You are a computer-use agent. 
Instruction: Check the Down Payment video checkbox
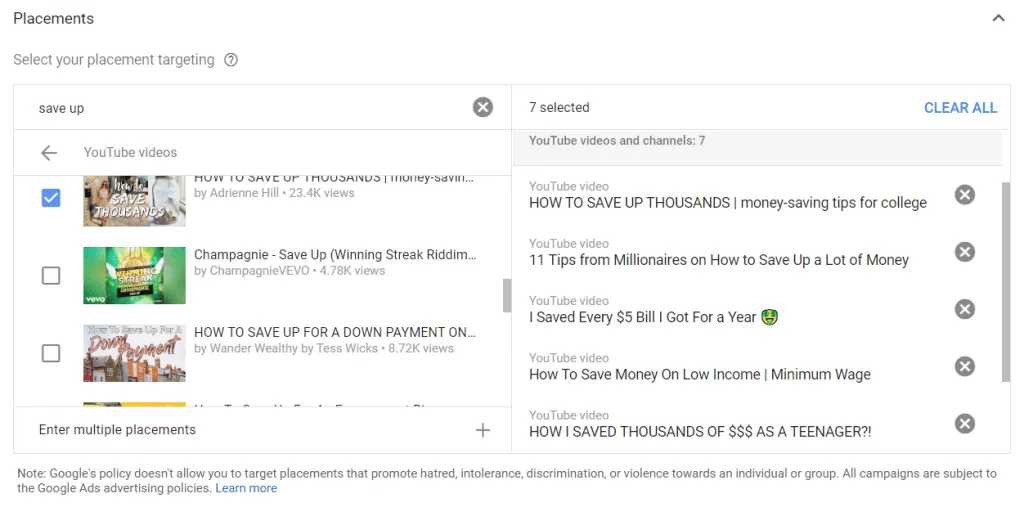click(51, 353)
